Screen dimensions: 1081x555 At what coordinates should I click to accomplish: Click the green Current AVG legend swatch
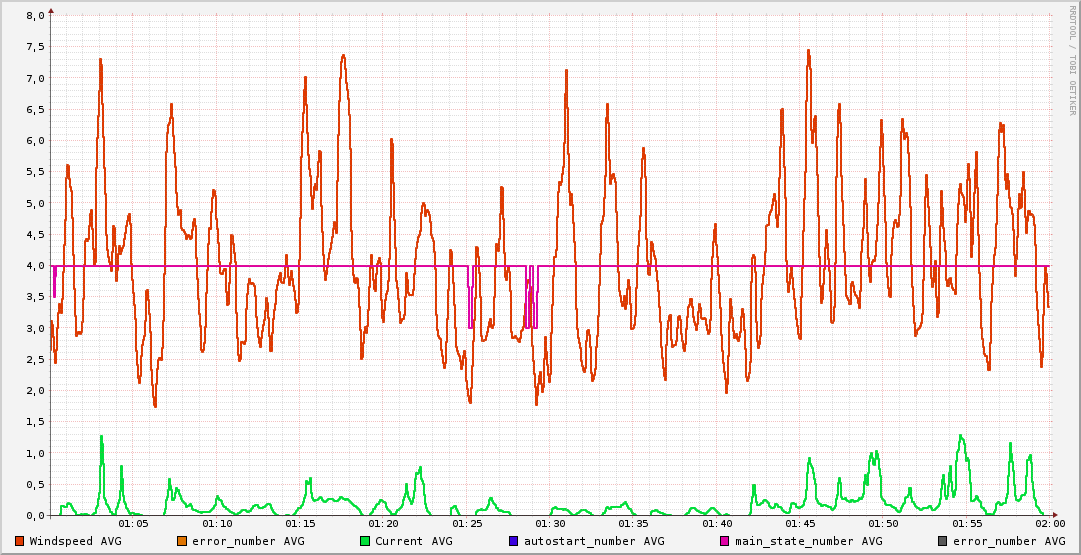[365, 541]
